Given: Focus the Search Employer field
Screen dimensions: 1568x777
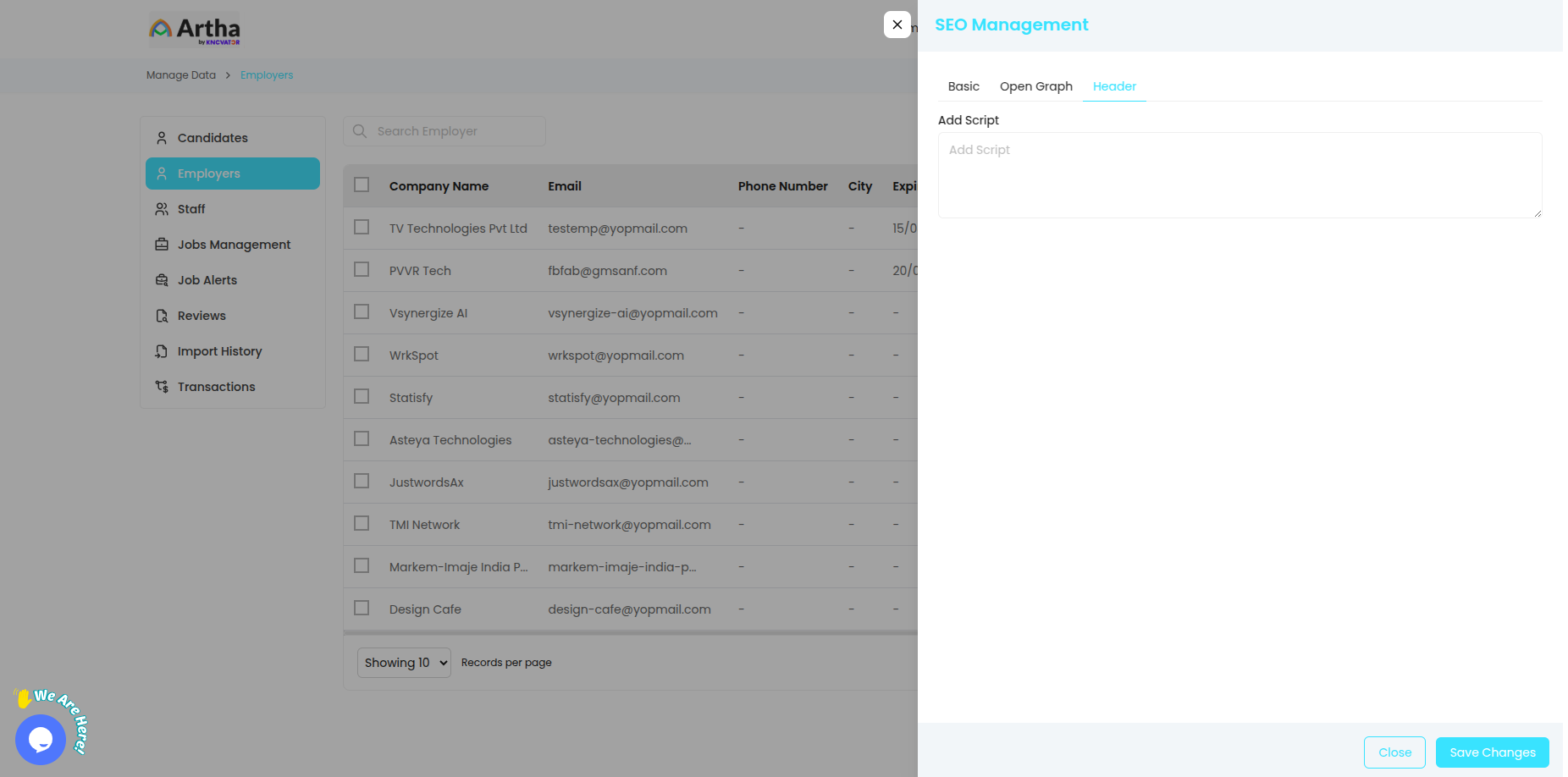Looking at the screenshot, I should pos(453,131).
